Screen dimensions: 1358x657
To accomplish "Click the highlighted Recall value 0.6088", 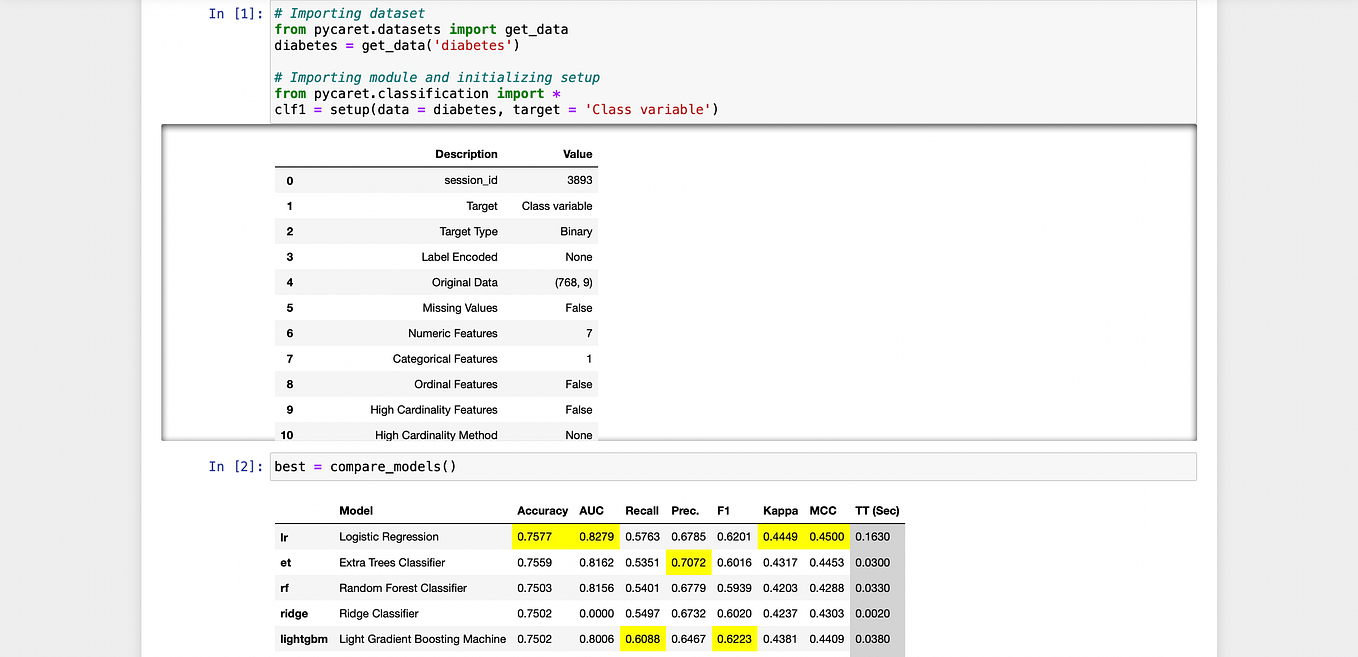I will pos(641,639).
